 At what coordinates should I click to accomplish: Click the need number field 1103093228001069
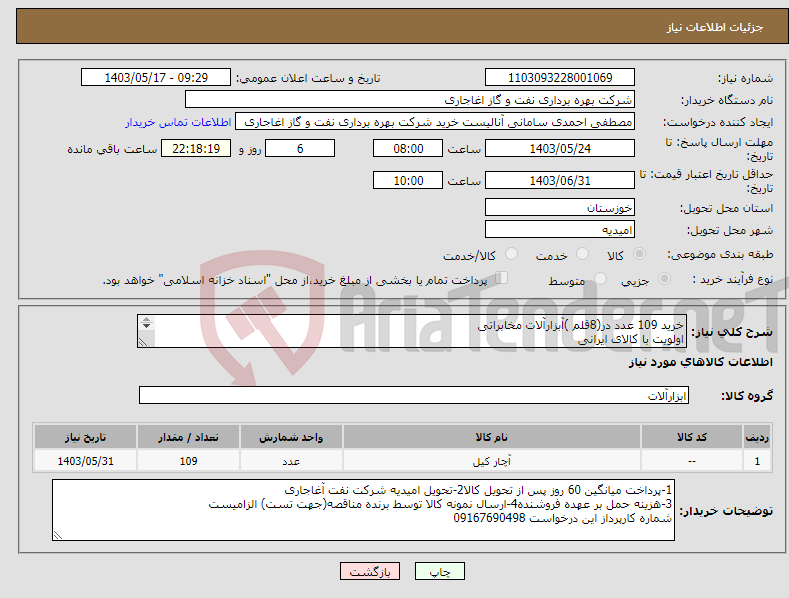[x=560, y=78]
